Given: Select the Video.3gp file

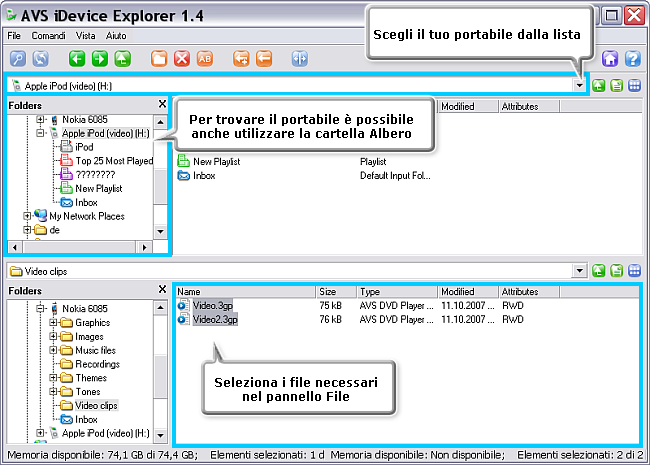Looking at the screenshot, I should [213, 305].
